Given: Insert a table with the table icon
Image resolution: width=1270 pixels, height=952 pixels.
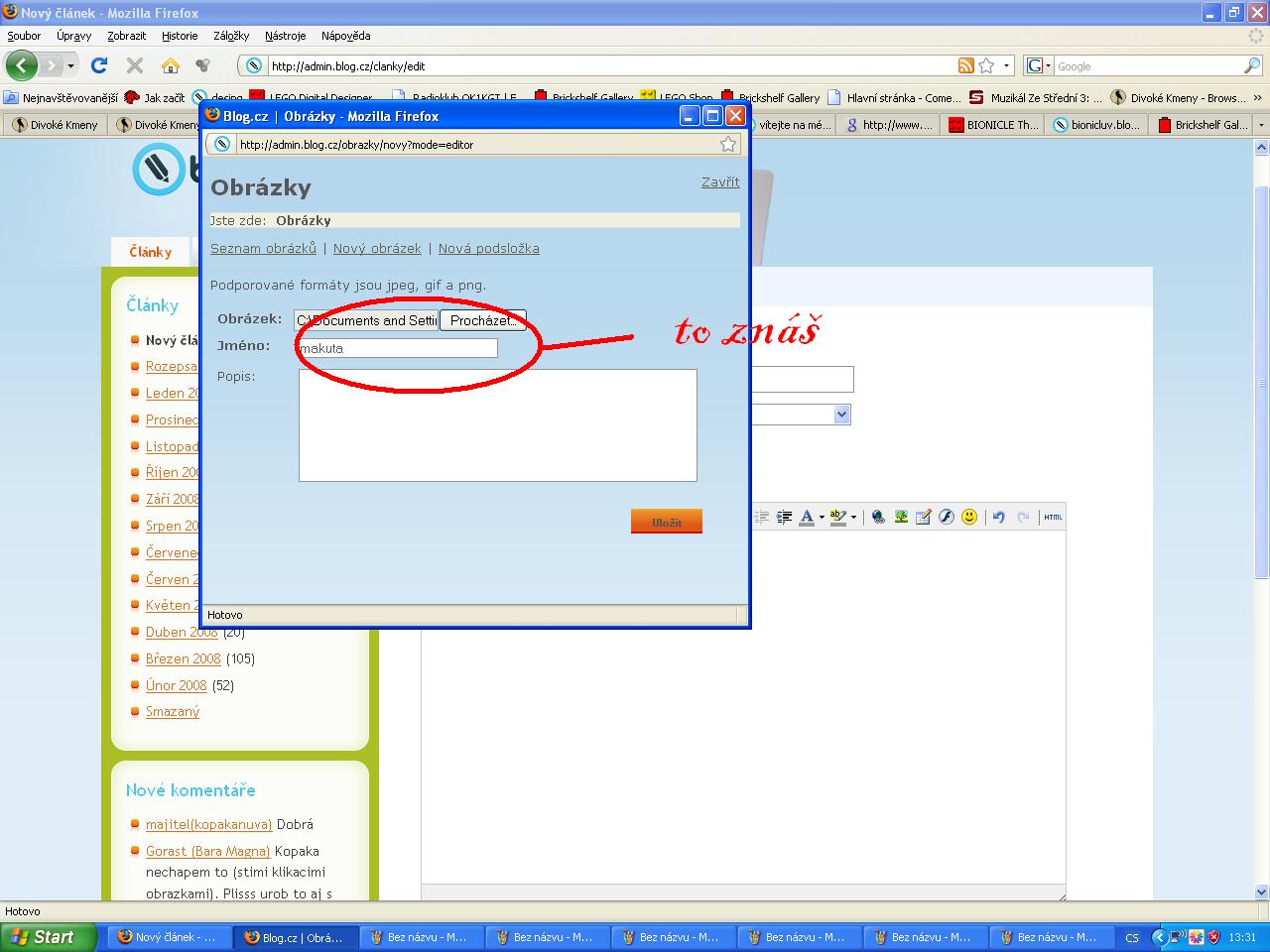Looking at the screenshot, I should [x=924, y=517].
